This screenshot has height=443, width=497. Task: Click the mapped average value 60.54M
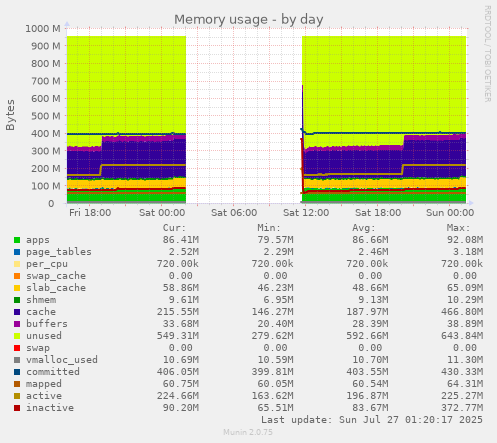pos(370,384)
